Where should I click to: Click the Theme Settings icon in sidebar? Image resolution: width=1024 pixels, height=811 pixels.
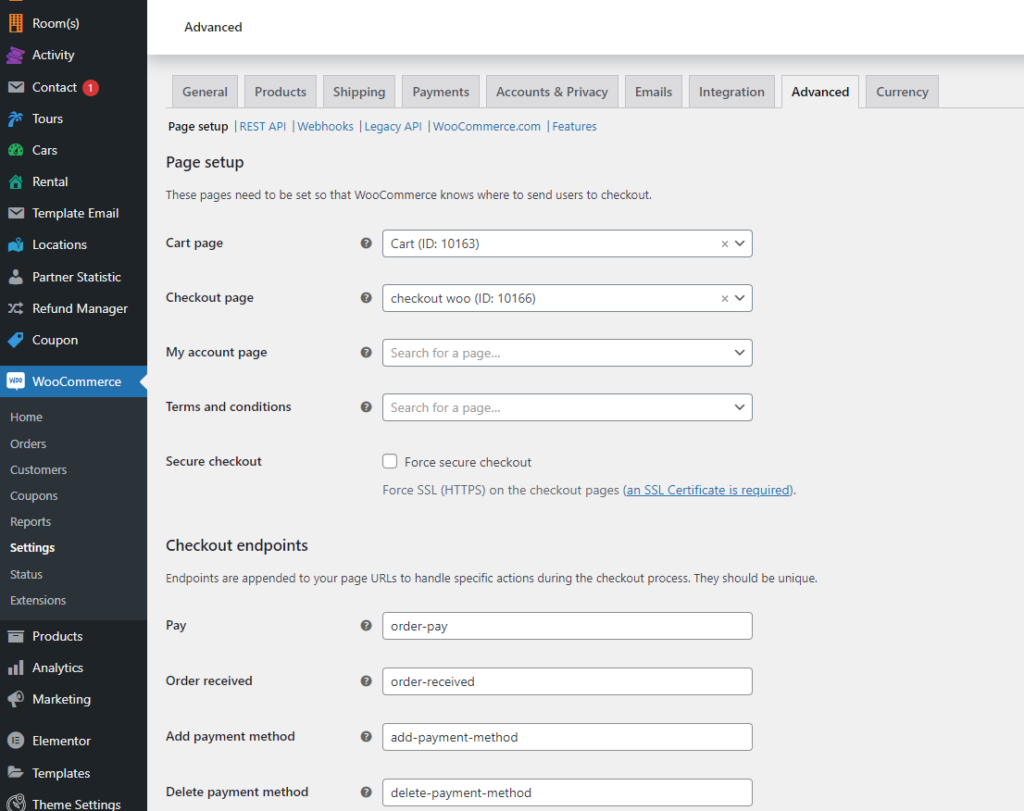[x=16, y=803]
